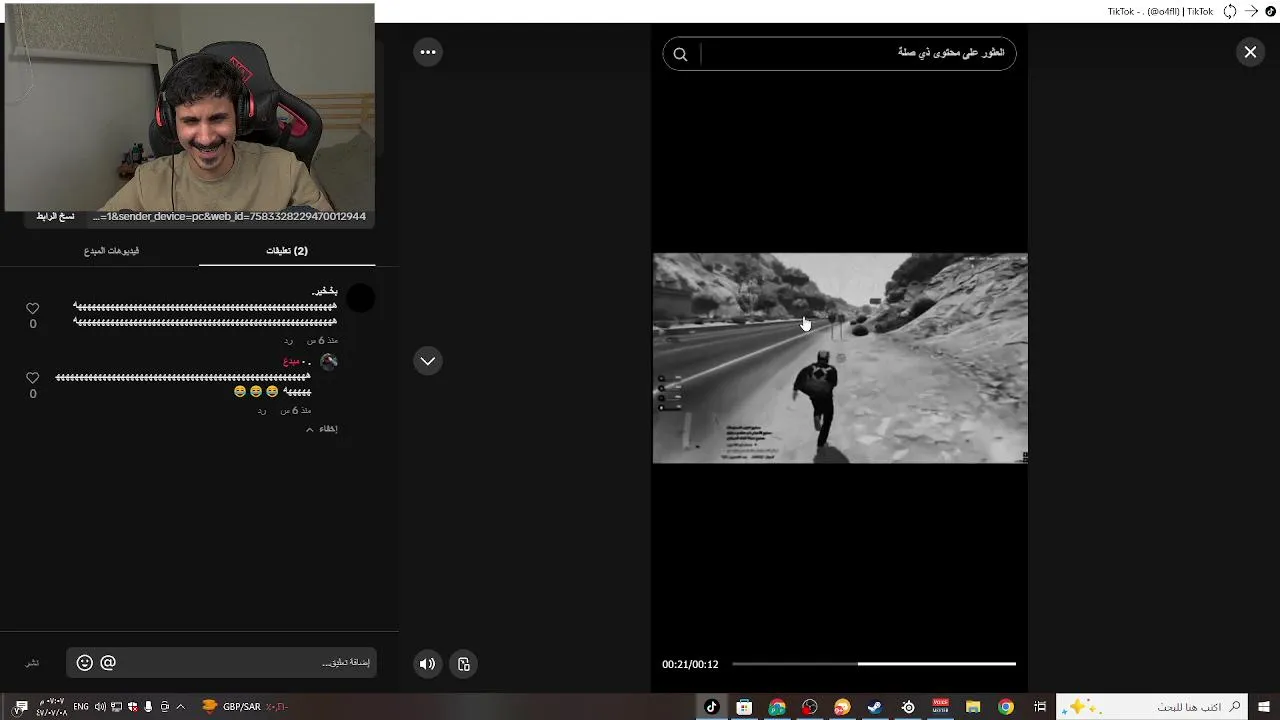Open Microsoft Store from the taskbar
This screenshot has width=1280, height=720.
(x=744, y=707)
